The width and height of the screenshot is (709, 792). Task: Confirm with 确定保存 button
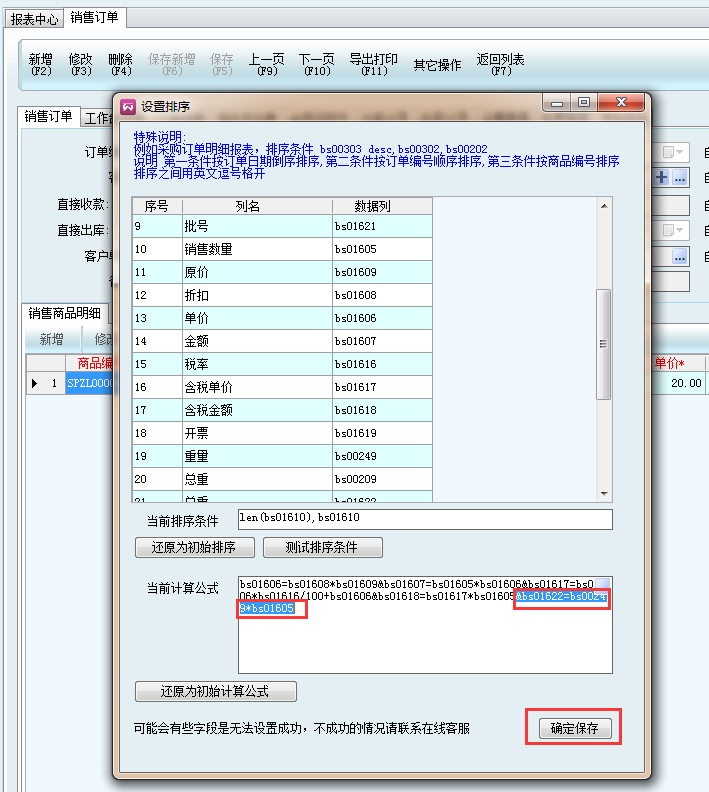[x=574, y=728]
